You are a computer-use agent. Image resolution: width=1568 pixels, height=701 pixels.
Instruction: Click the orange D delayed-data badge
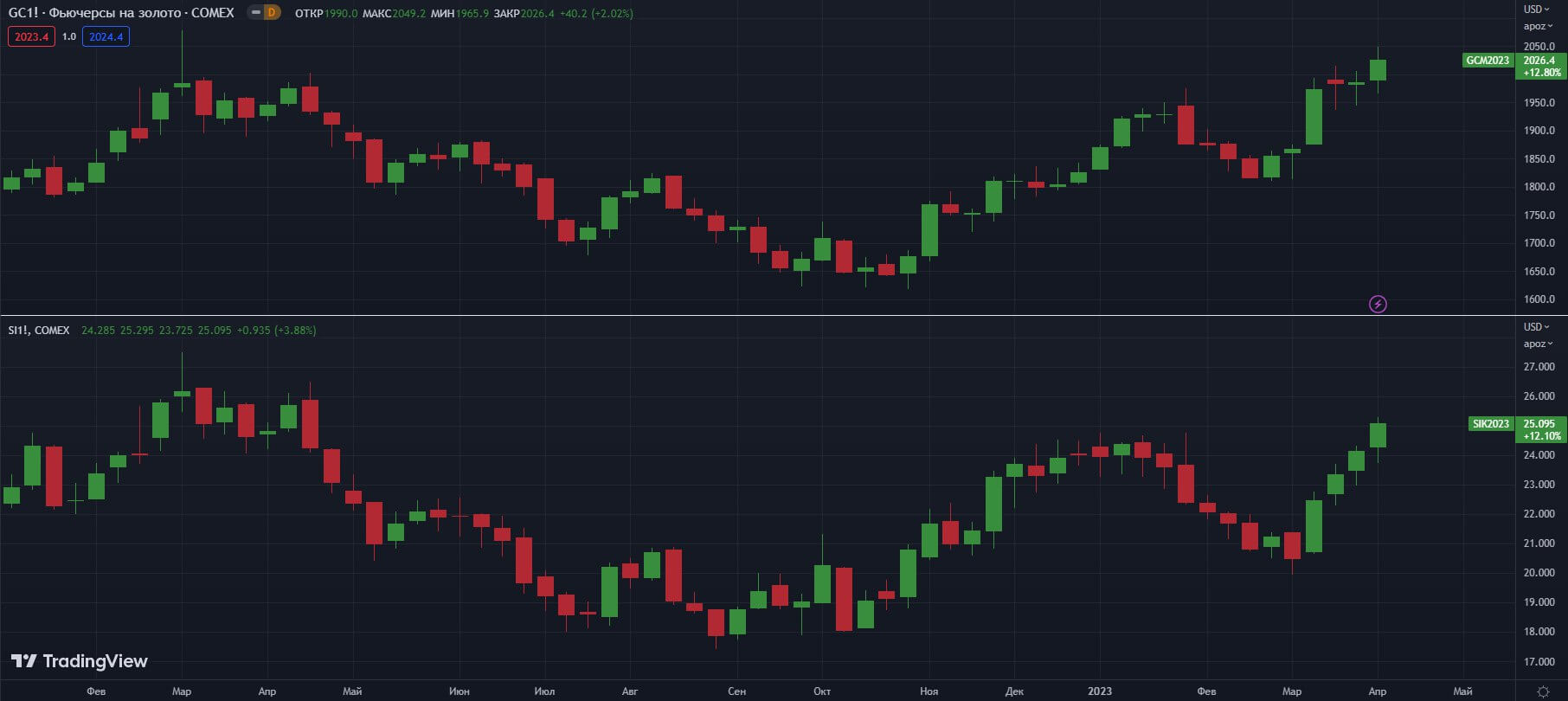click(x=272, y=13)
